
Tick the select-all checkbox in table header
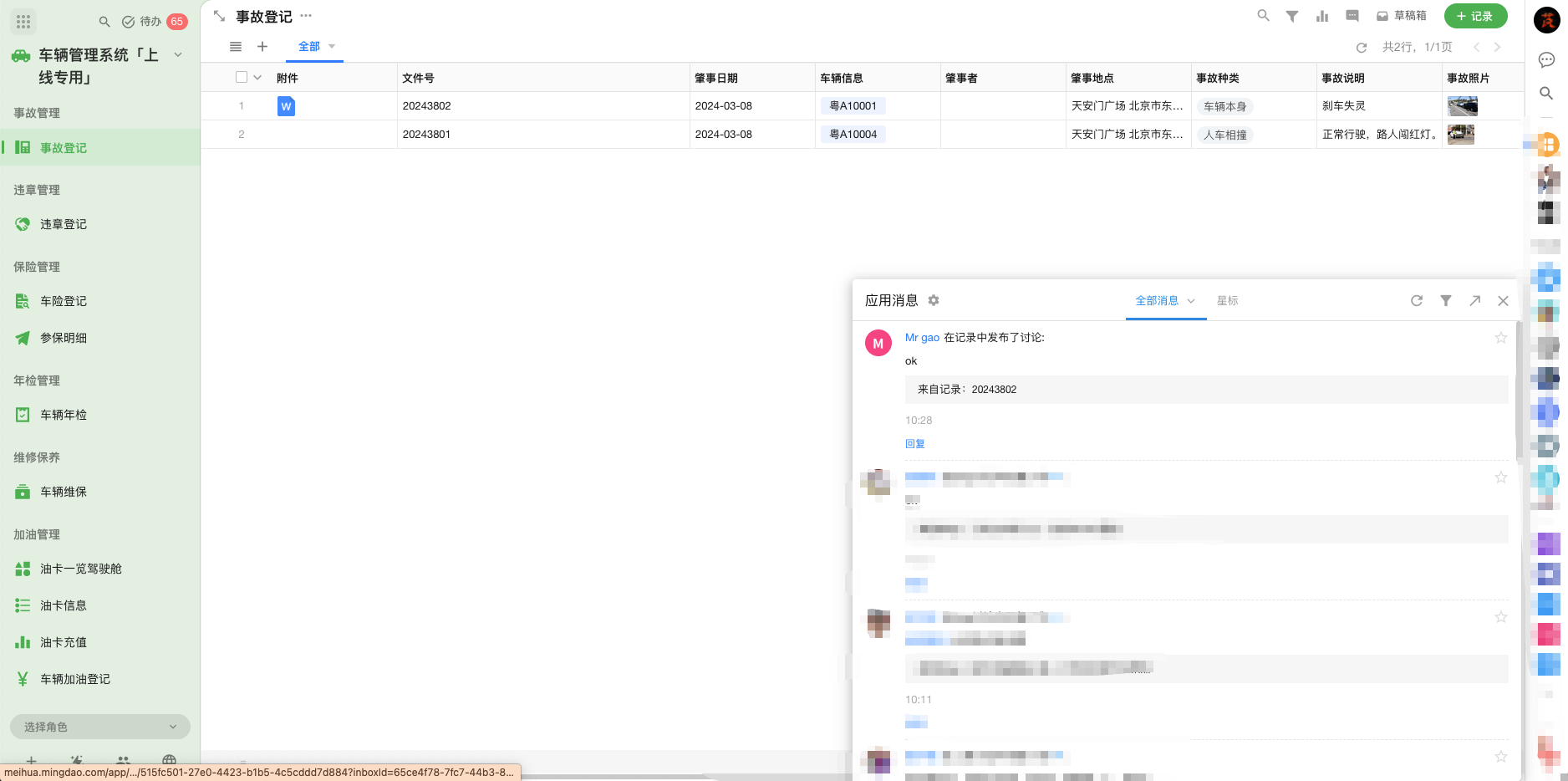click(242, 78)
